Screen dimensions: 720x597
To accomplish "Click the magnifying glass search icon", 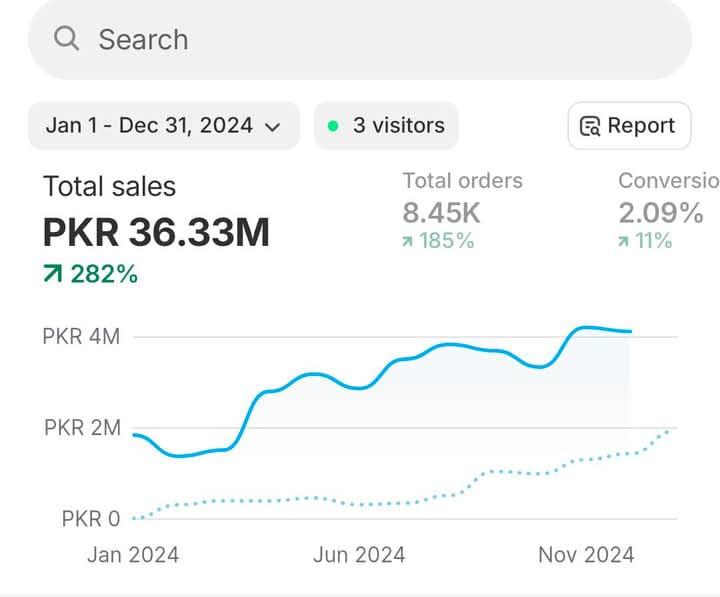I will [67, 39].
